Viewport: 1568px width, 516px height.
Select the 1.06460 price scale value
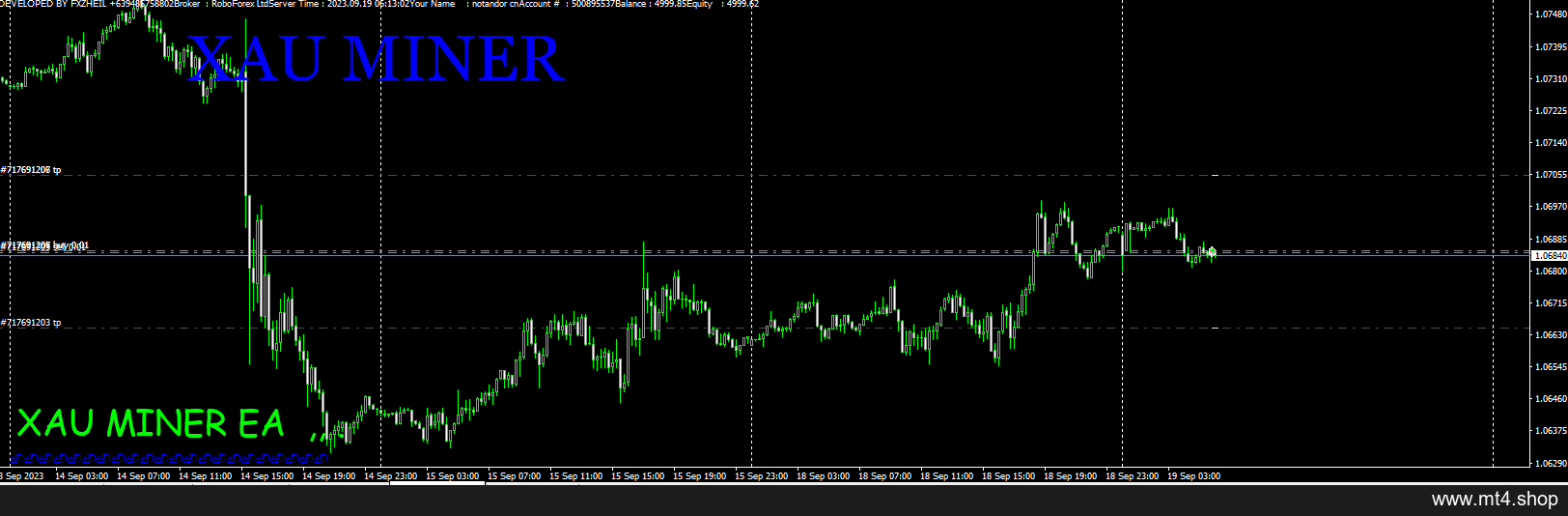1551,398
